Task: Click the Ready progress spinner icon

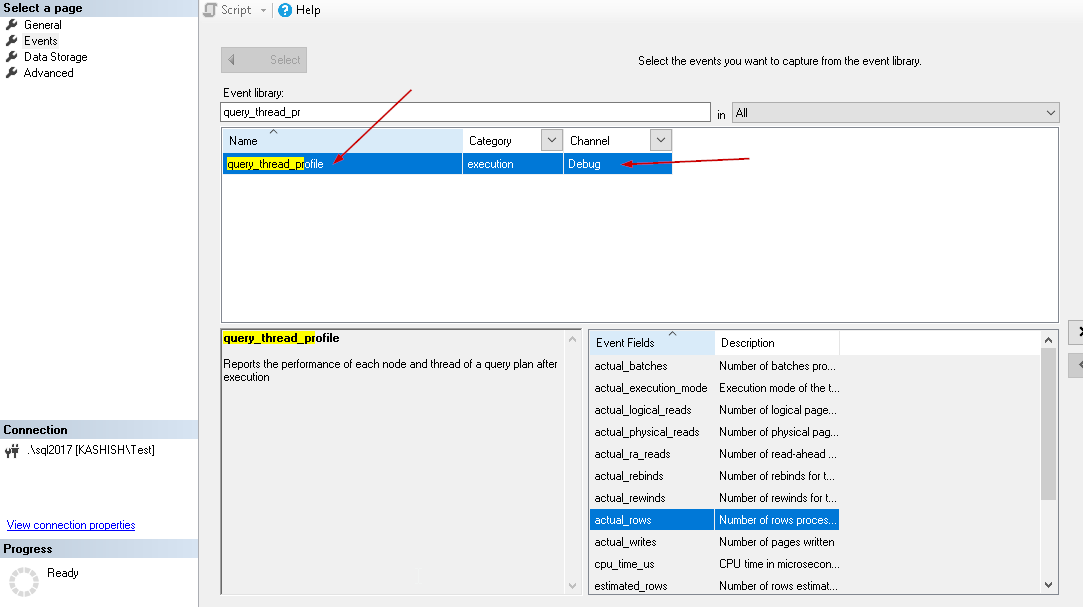Action: 24,581
